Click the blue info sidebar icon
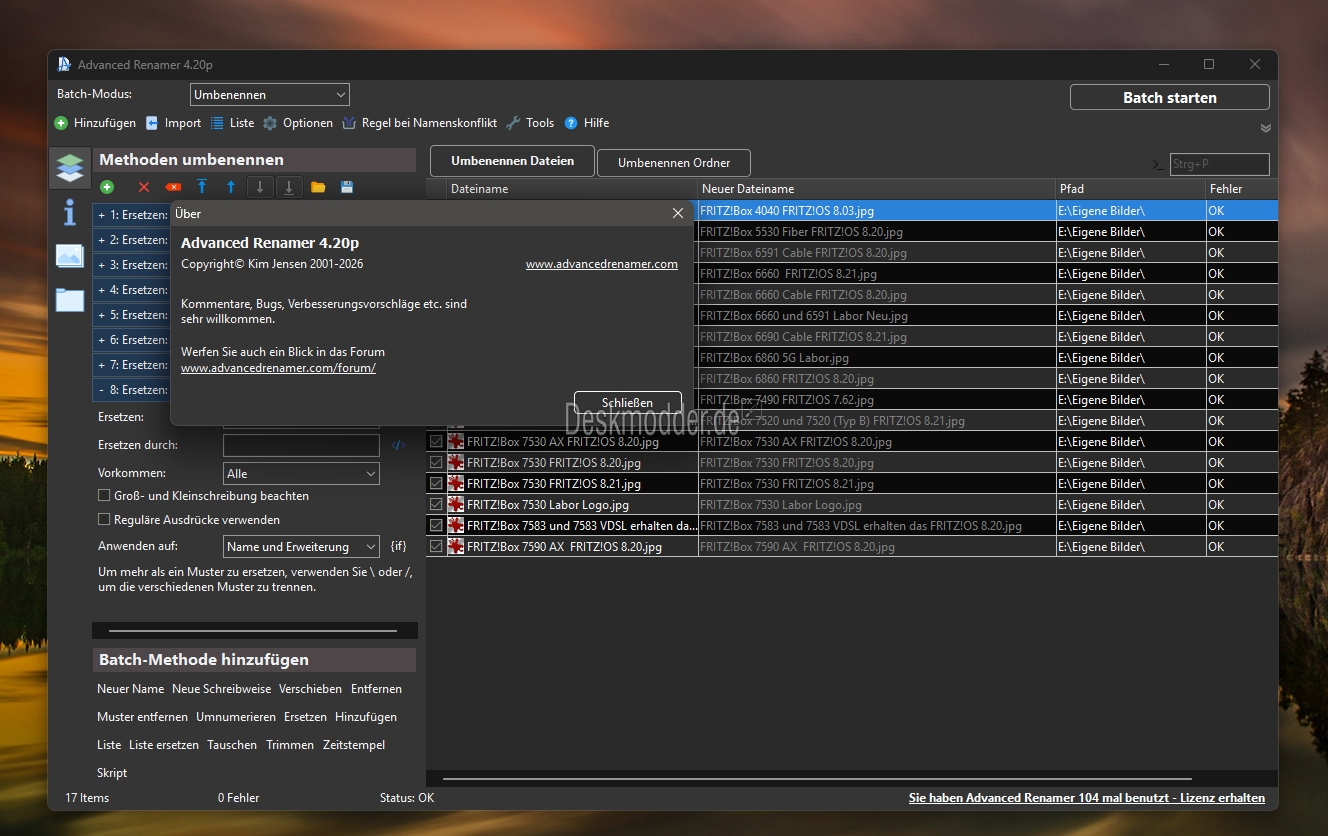The width and height of the screenshot is (1328, 836). click(70, 212)
